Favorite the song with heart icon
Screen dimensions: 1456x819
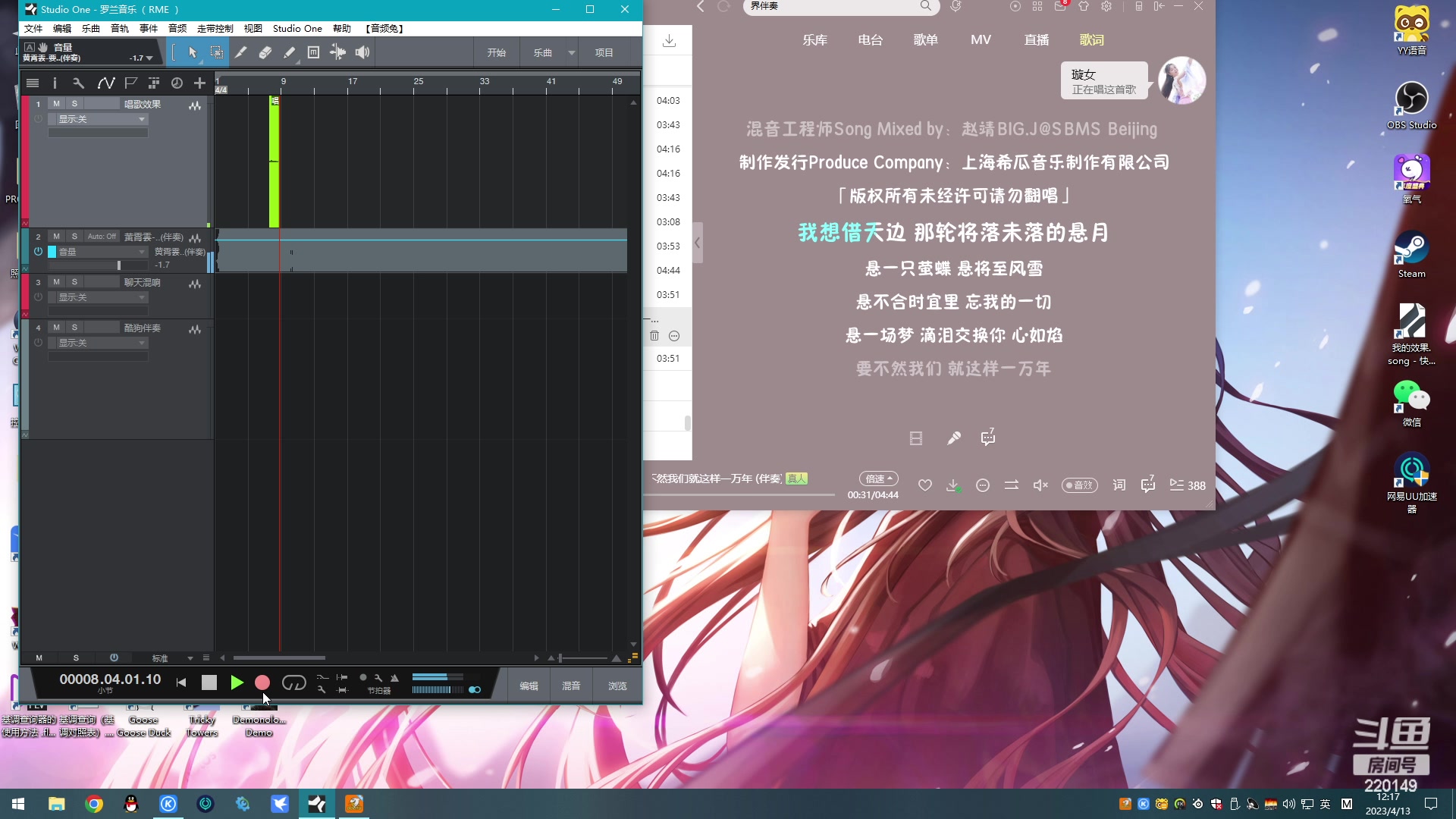(925, 485)
